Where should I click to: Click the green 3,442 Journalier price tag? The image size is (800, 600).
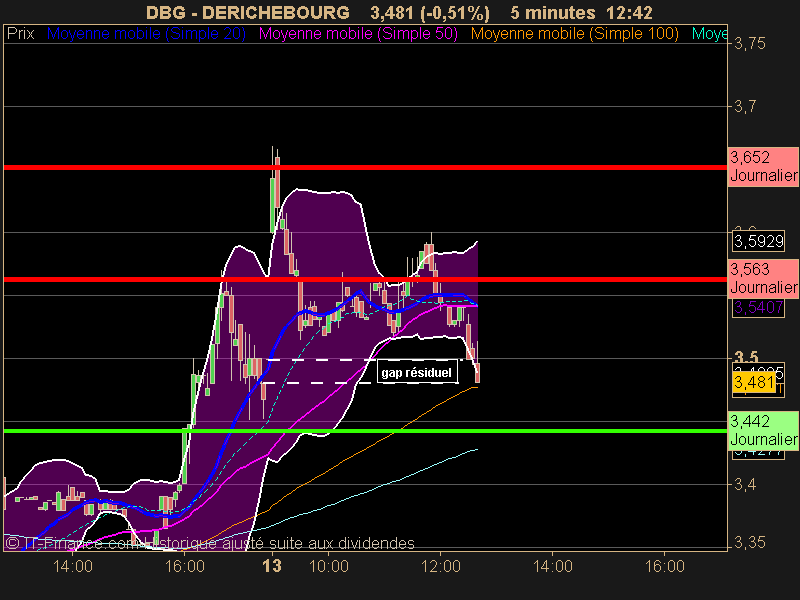tap(763, 430)
